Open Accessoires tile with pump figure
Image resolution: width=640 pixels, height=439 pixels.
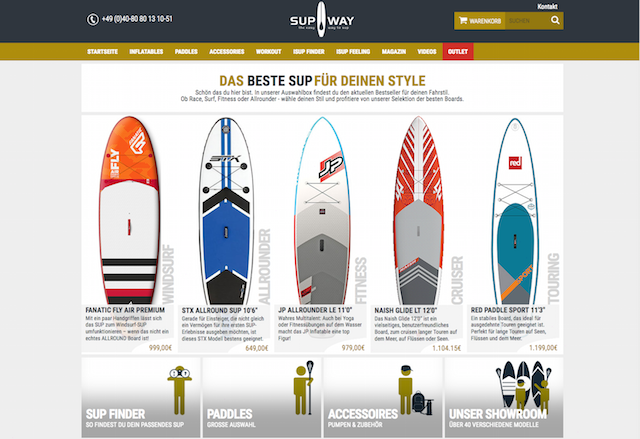tap(383, 397)
